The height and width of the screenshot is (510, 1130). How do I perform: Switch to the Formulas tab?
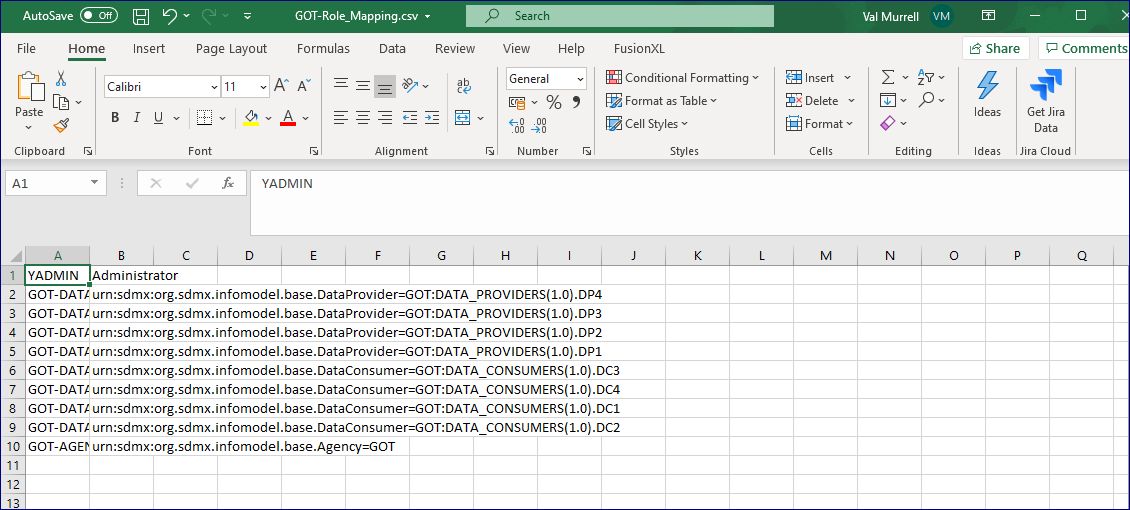point(323,48)
